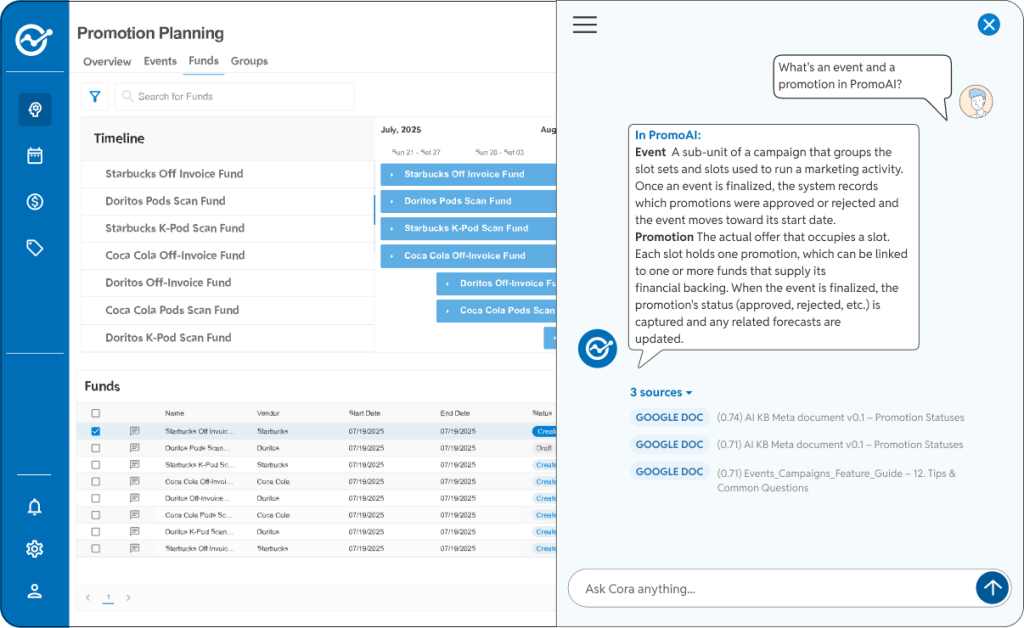Check the Doritos Off-Invoice... row checkbox

tap(96, 498)
